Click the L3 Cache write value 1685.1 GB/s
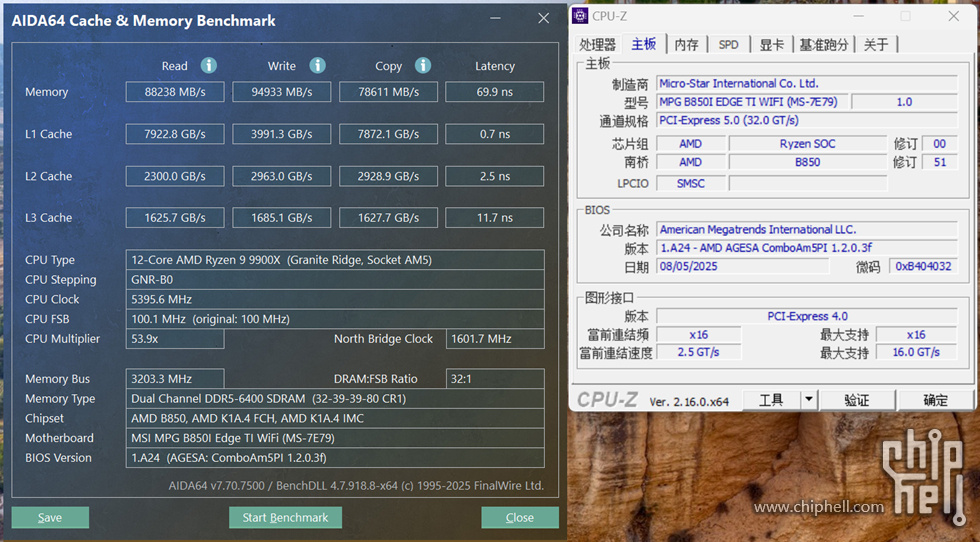The image size is (980, 542). click(282, 218)
